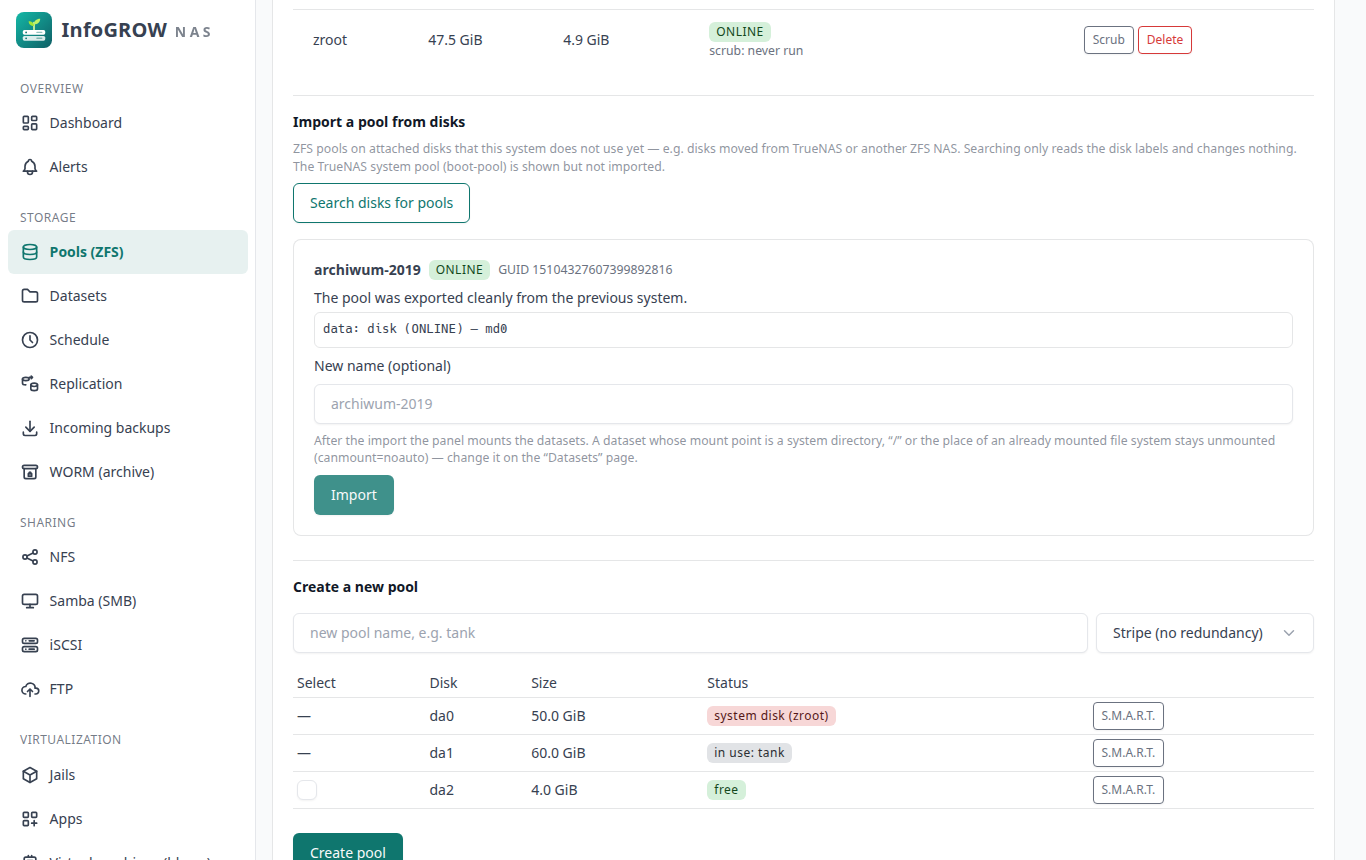Navigate to Samba (SMB) sharing

pos(128,601)
